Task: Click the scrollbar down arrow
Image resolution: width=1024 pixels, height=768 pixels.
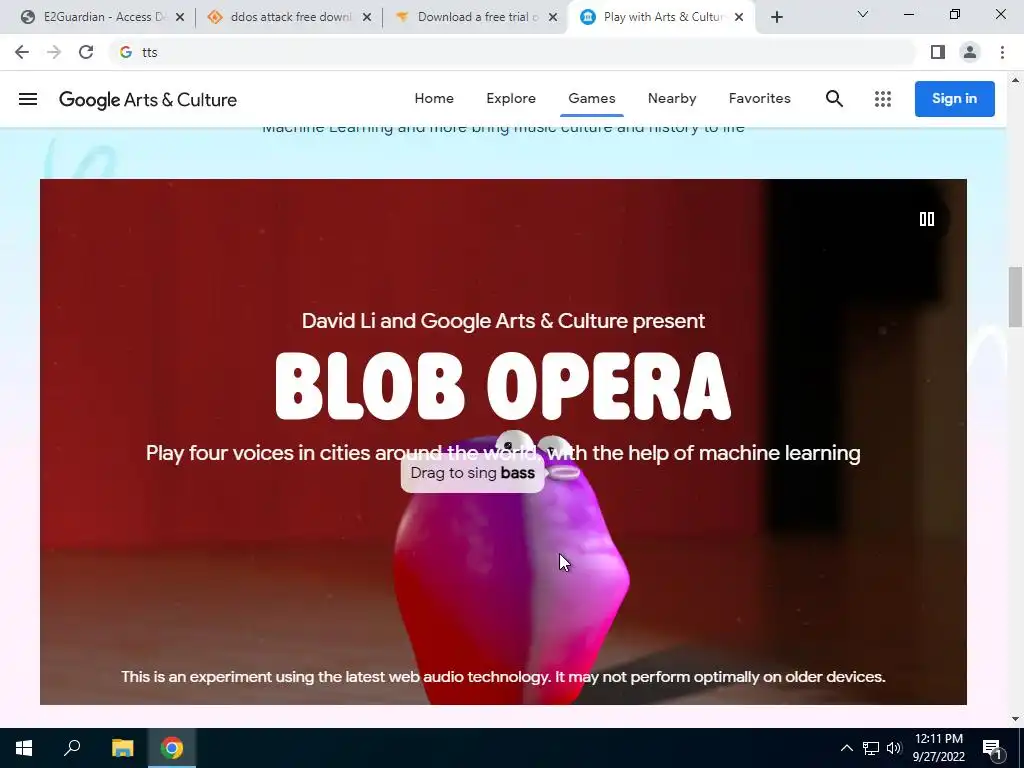Action: coord(1015,719)
